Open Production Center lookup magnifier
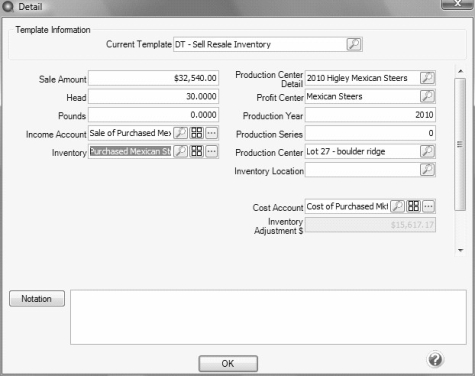 pos(427,151)
